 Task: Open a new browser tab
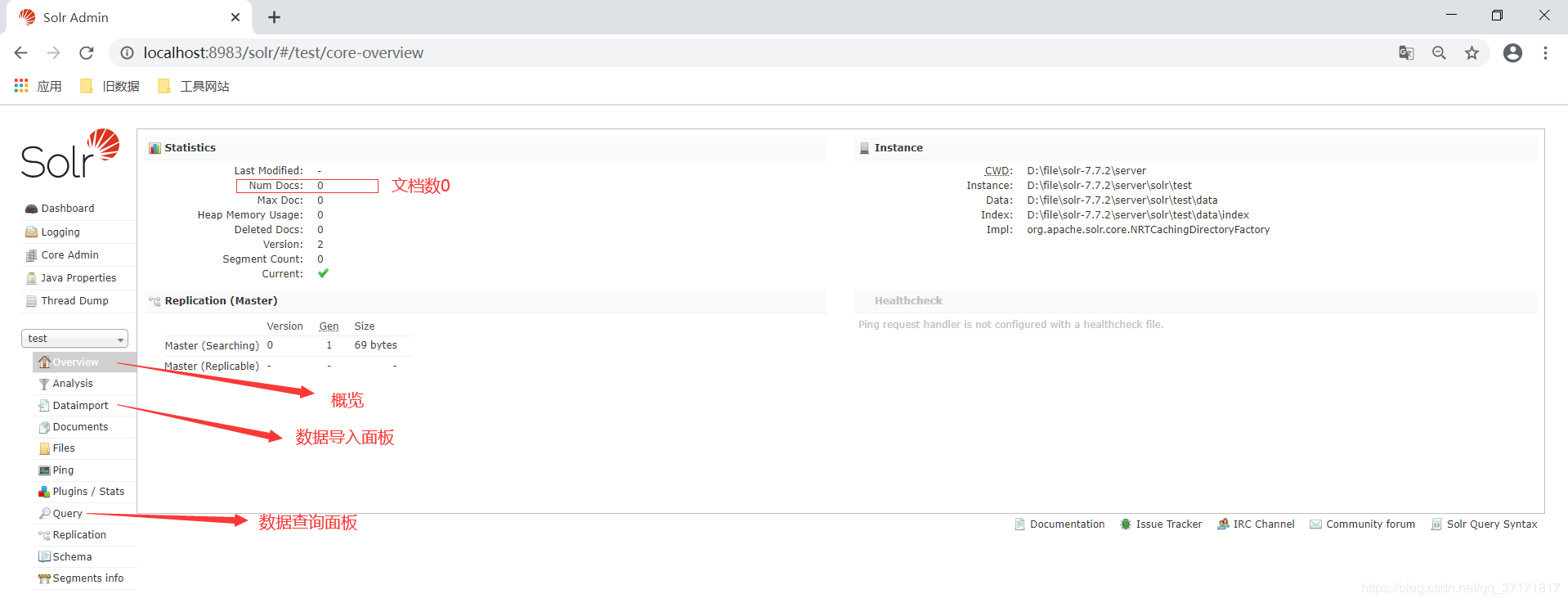275,17
